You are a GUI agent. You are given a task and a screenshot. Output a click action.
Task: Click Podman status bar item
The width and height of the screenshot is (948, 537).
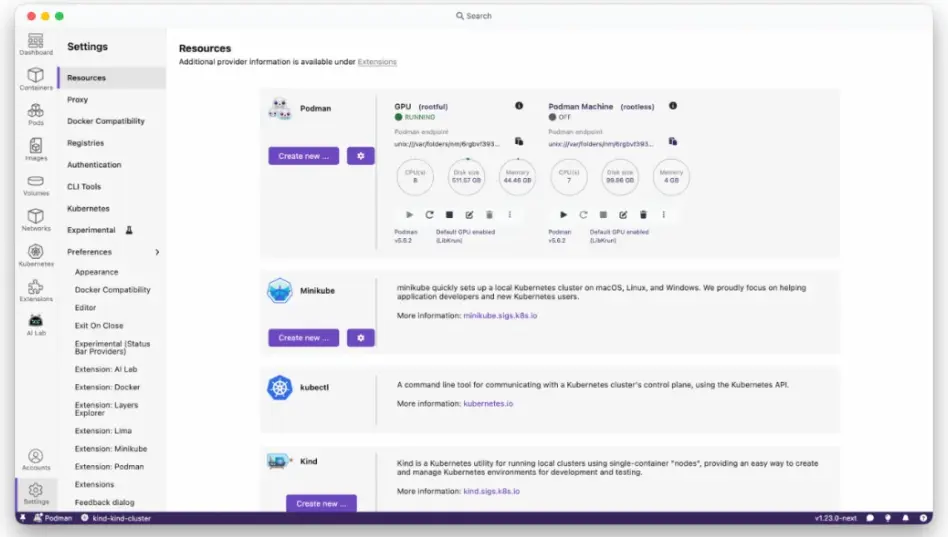click(53, 518)
